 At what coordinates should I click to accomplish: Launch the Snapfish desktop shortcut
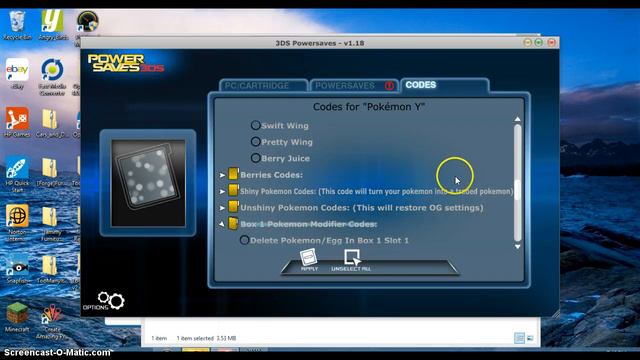coord(17,268)
